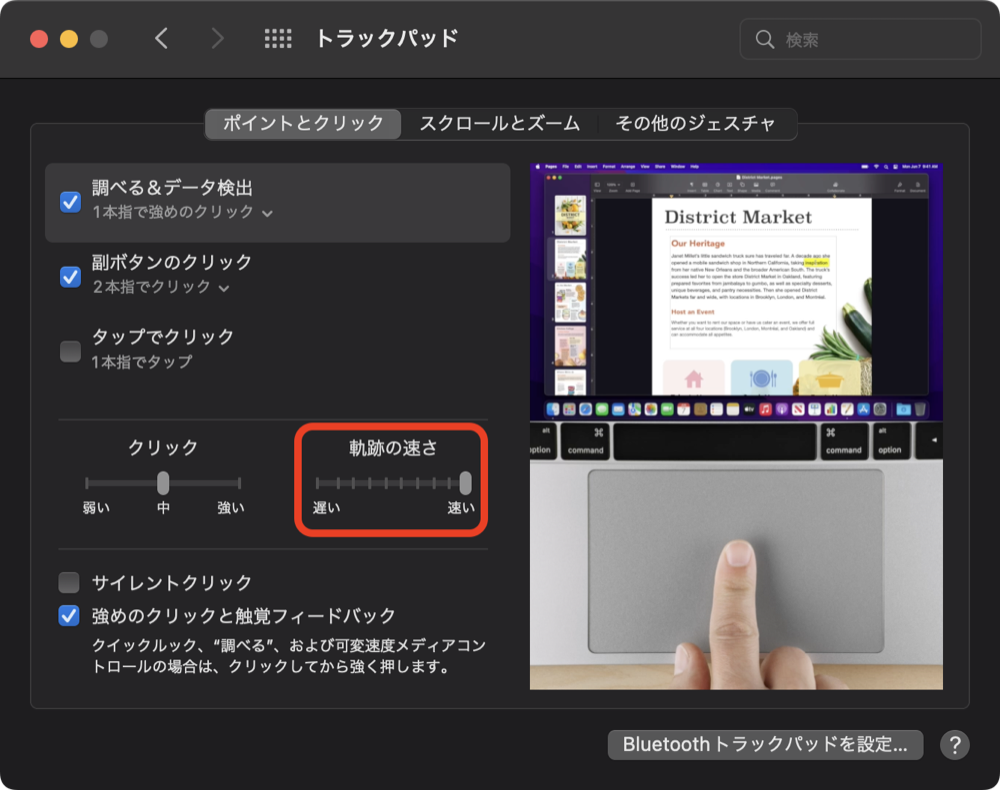1000x790 pixels.
Task: Open help with the question mark button
Action: coord(955,745)
